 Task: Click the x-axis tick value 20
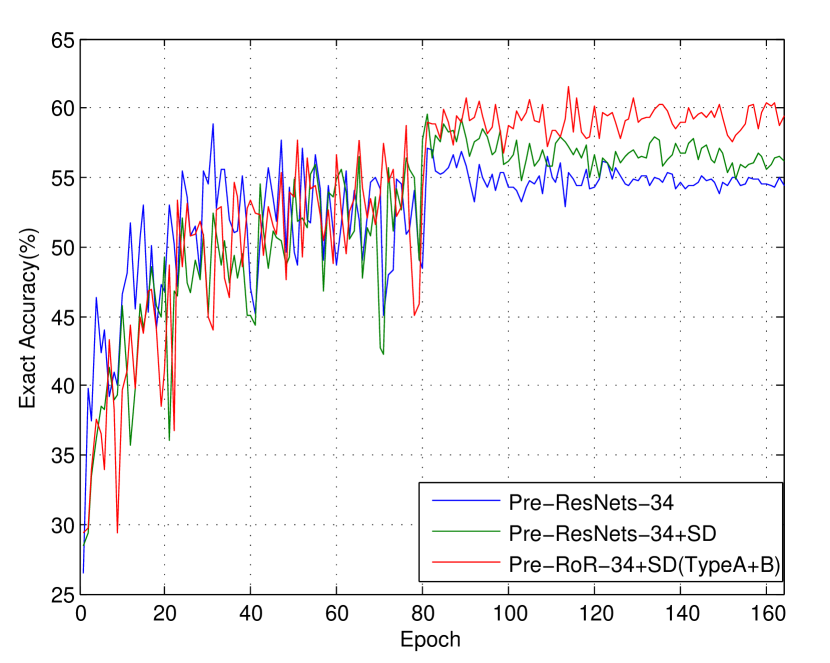pyautogui.click(x=164, y=614)
